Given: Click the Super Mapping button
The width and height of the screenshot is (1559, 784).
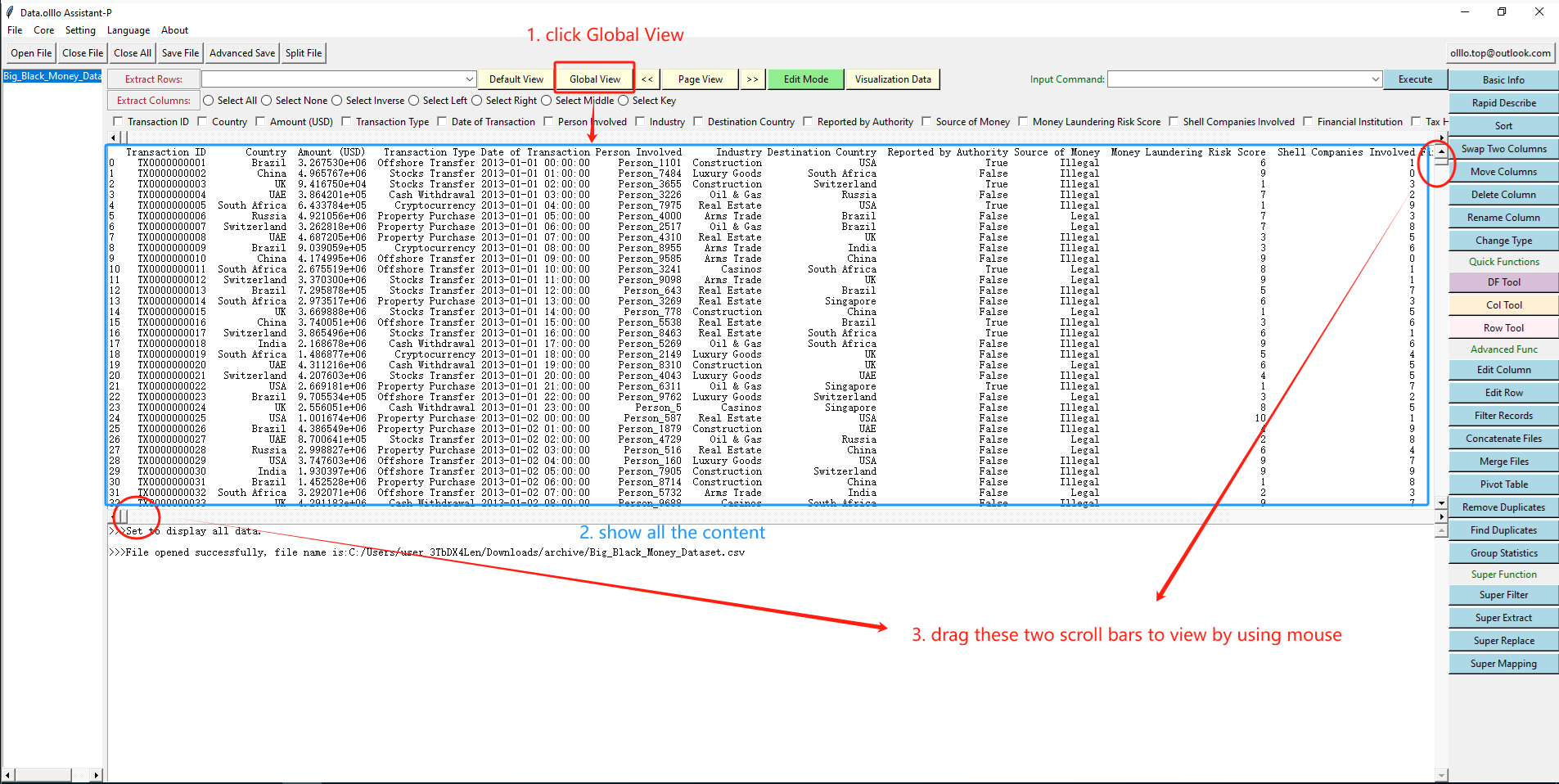Looking at the screenshot, I should (x=1503, y=664).
